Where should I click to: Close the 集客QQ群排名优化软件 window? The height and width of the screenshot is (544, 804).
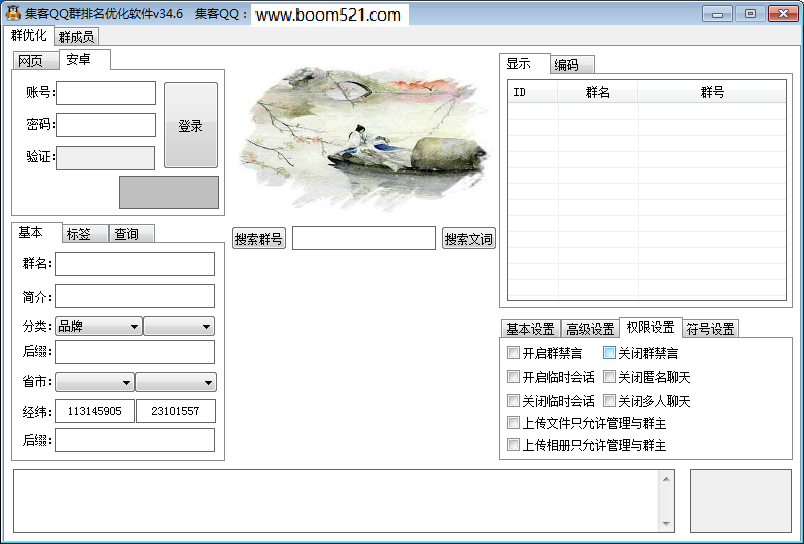point(783,14)
